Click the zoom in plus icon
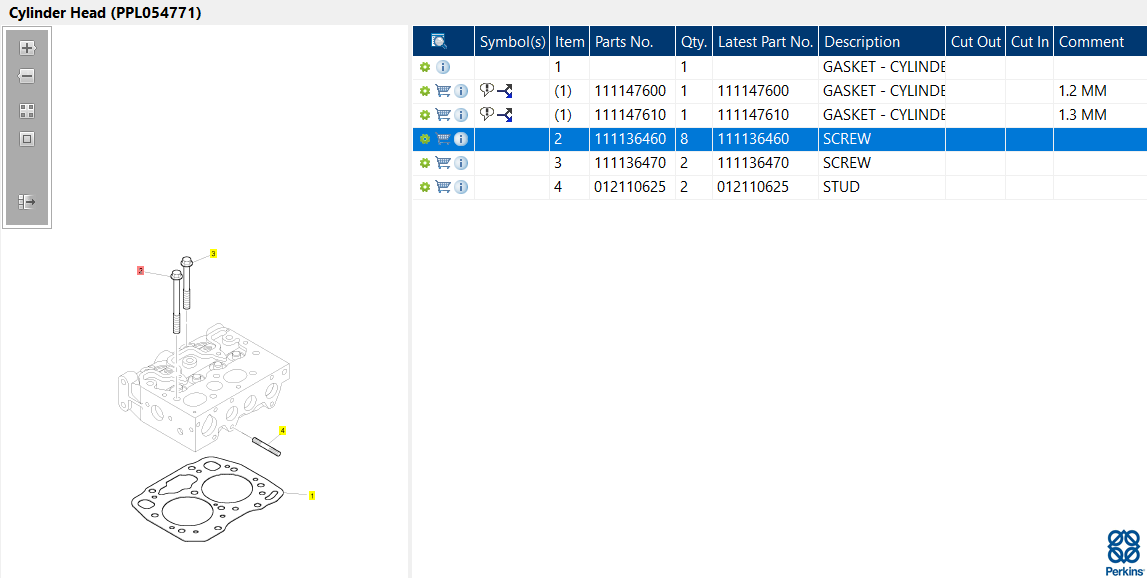This screenshot has width=1147, height=578. [27, 48]
